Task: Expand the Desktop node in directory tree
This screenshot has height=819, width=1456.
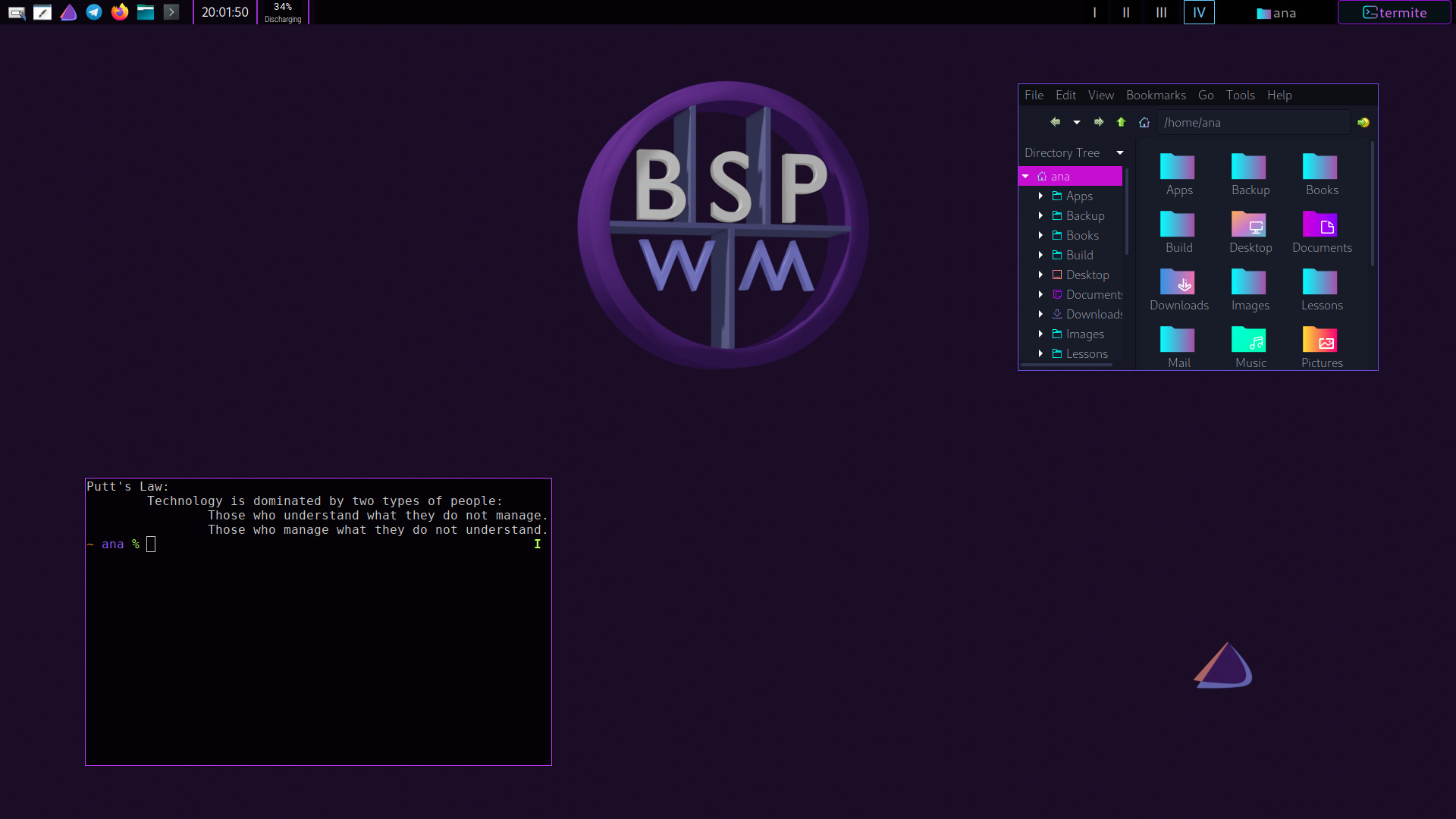Action: [1040, 275]
